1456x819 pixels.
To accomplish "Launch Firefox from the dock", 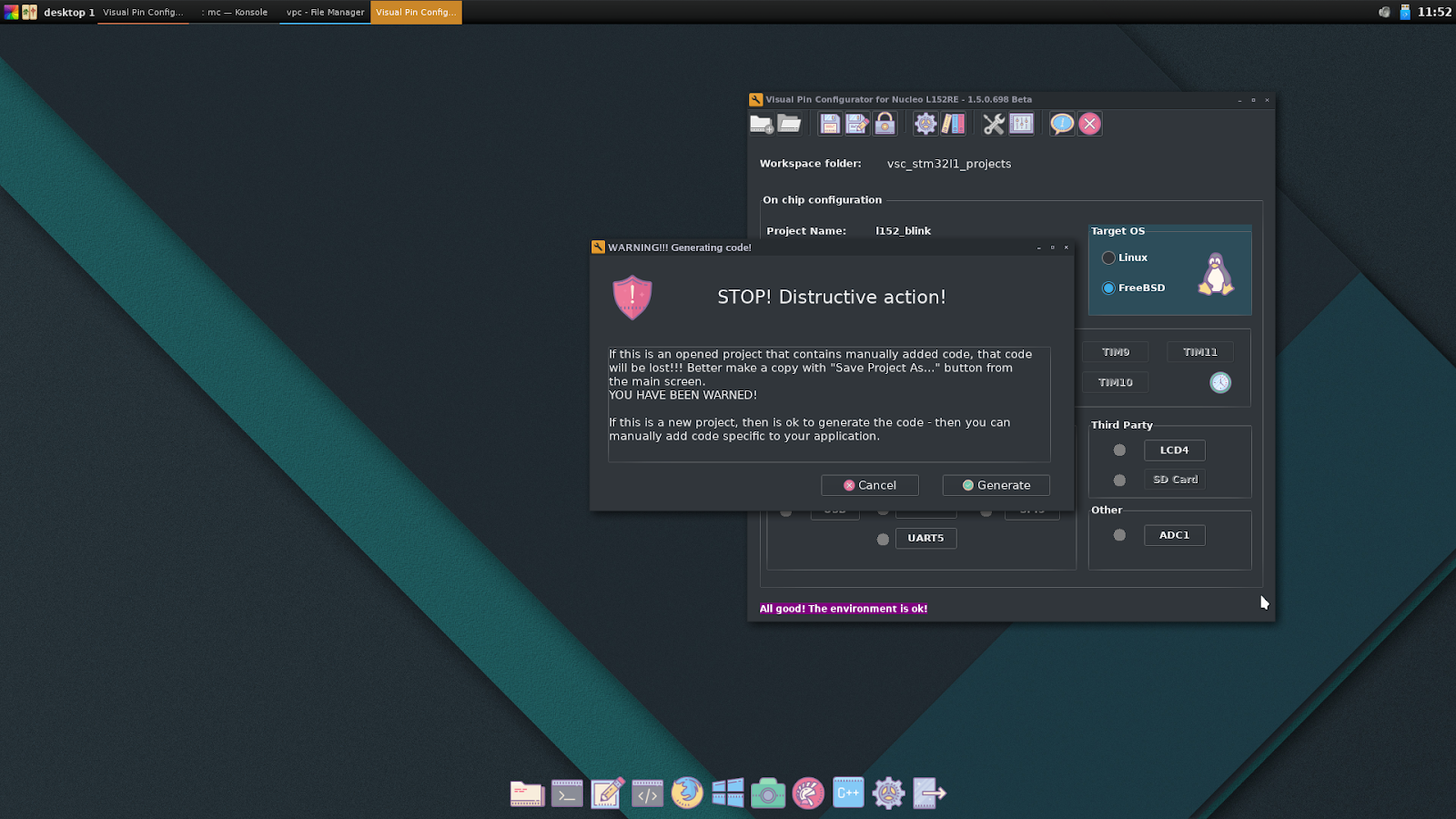I will tap(687, 793).
